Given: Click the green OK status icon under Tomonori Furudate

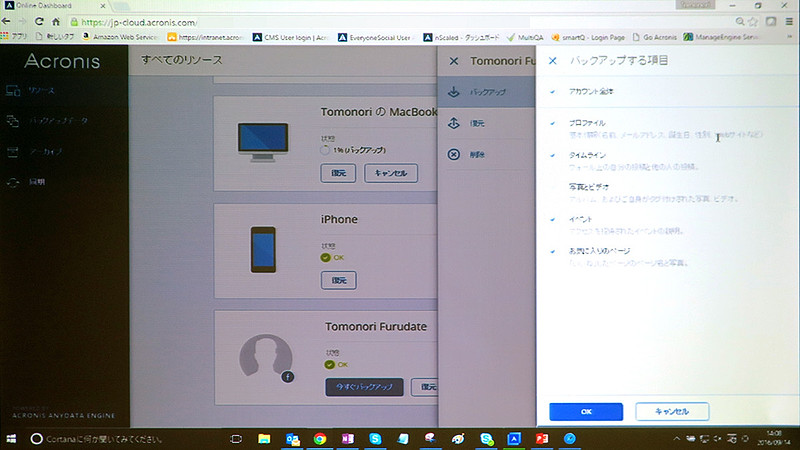Looking at the screenshot, I should (330, 364).
